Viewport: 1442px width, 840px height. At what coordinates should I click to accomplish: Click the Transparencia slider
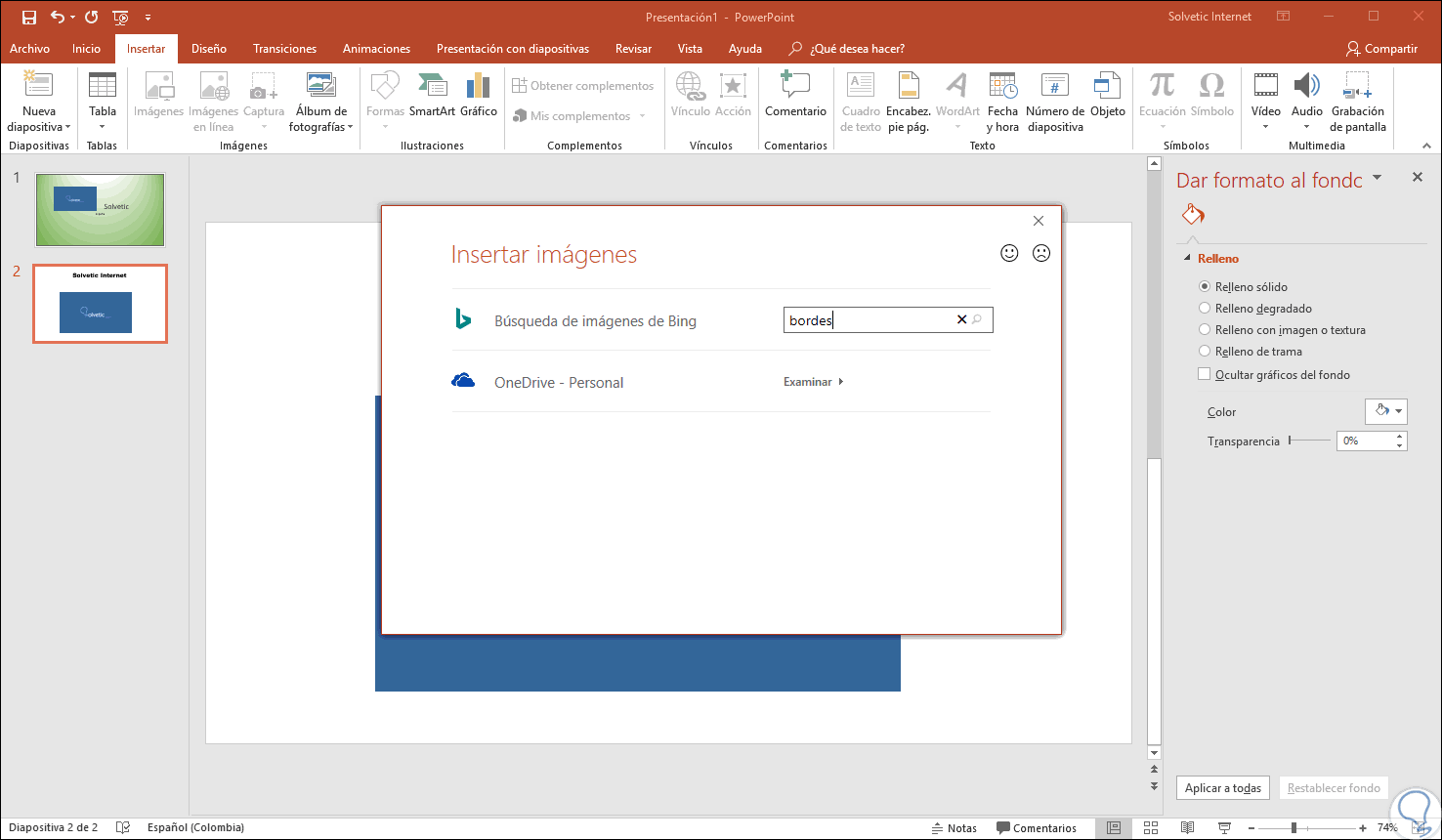[1309, 441]
